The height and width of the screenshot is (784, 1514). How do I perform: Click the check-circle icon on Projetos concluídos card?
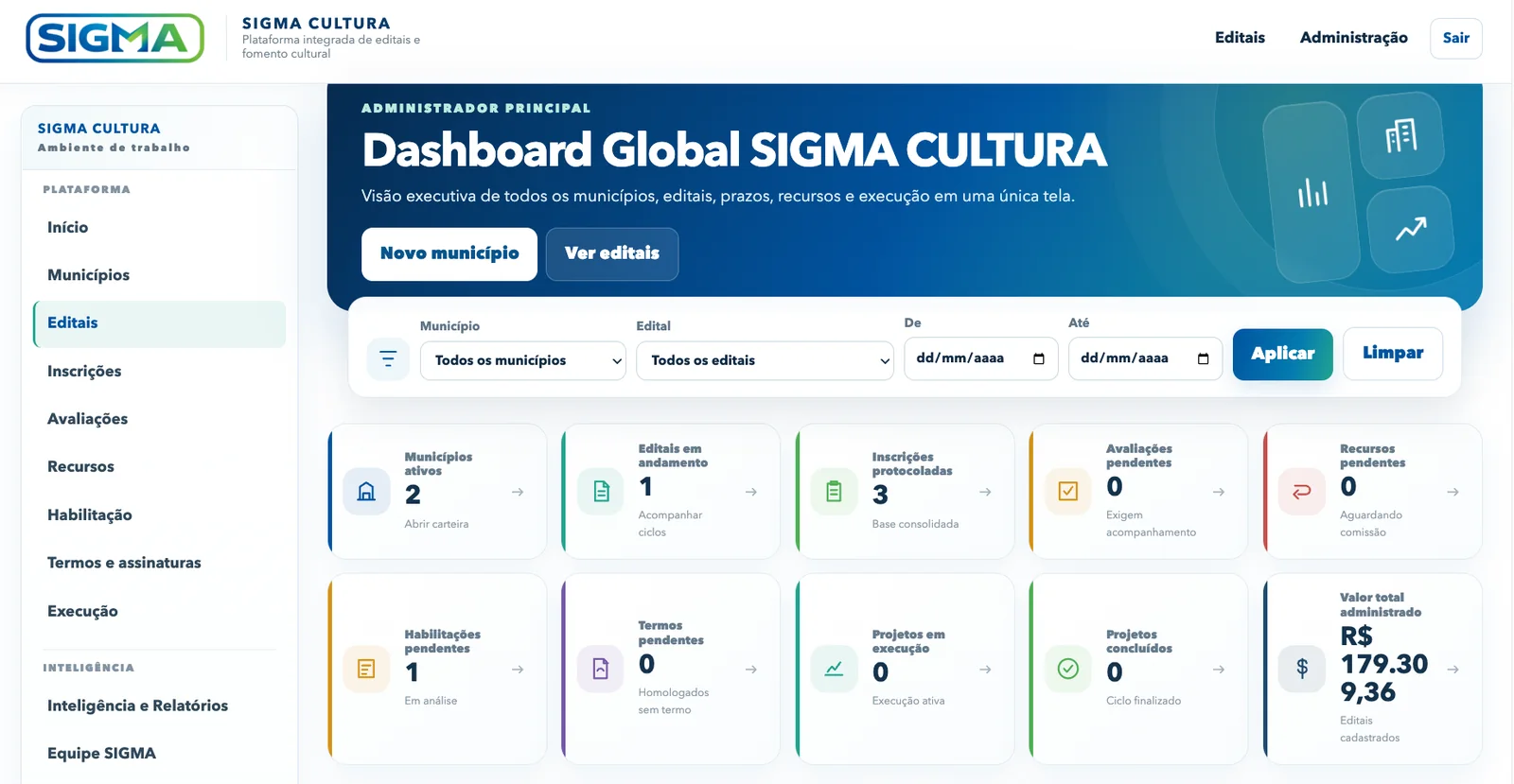tap(1068, 670)
